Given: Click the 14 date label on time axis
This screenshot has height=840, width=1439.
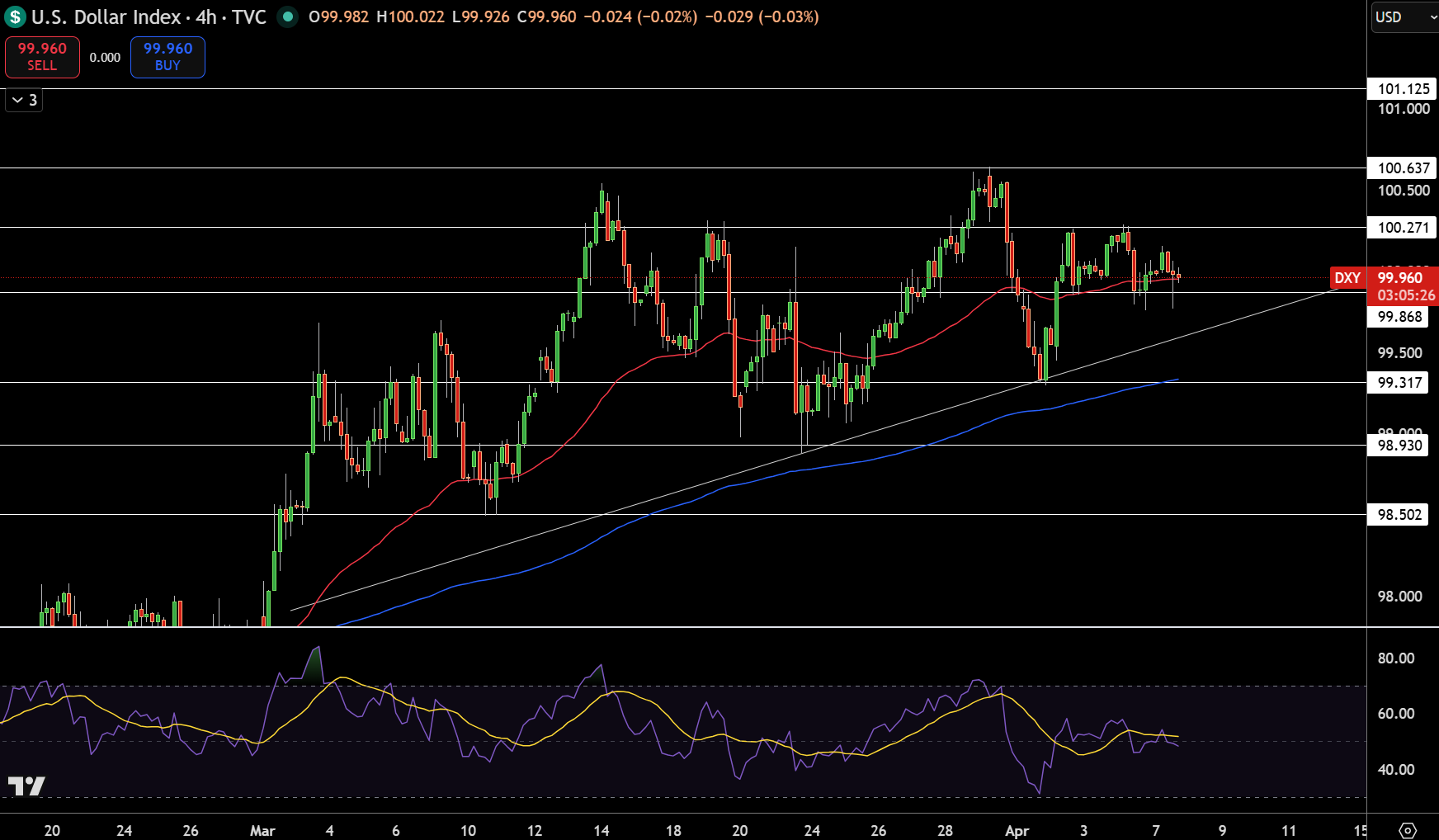Looking at the screenshot, I should pos(602,831).
